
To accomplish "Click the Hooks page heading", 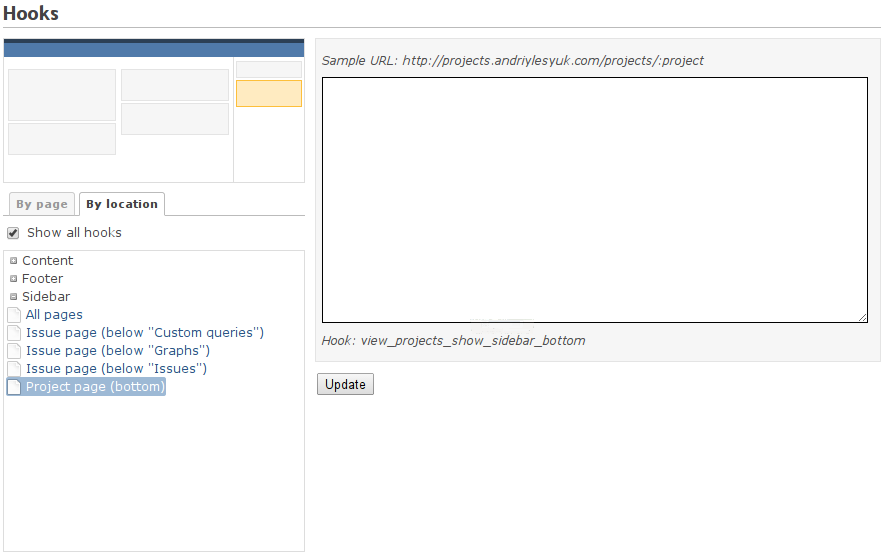I will [x=30, y=13].
